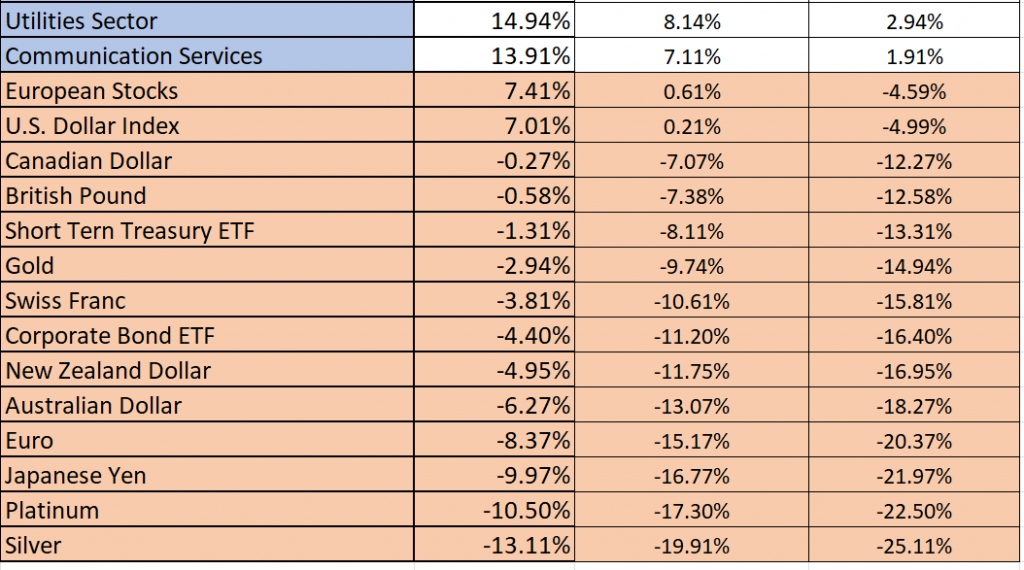Click the Australian Dollar label cell

(x=206, y=406)
